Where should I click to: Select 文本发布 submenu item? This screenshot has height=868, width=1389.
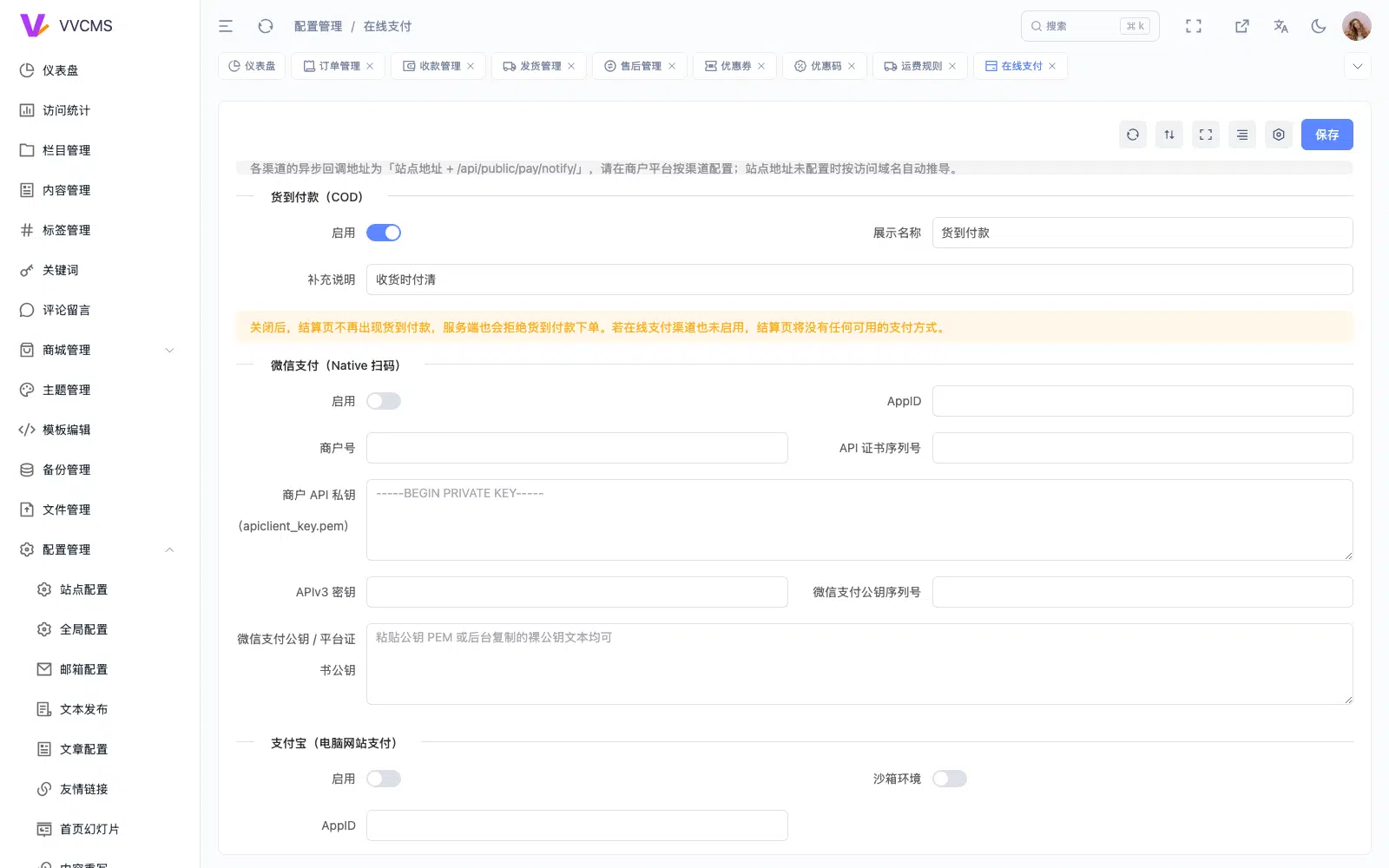tap(100, 709)
